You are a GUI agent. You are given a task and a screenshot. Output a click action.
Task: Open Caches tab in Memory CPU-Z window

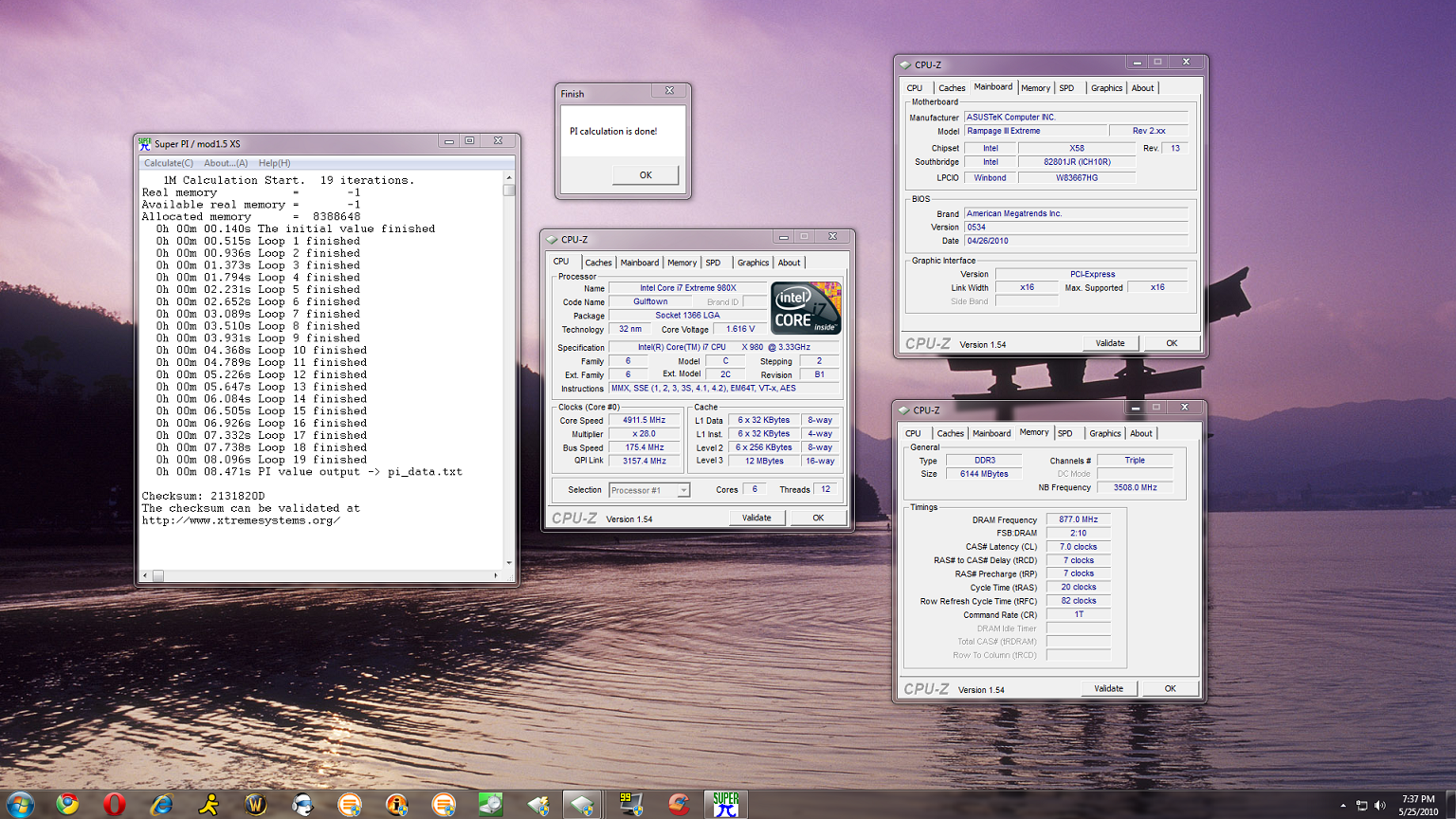[x=951, y=433]
